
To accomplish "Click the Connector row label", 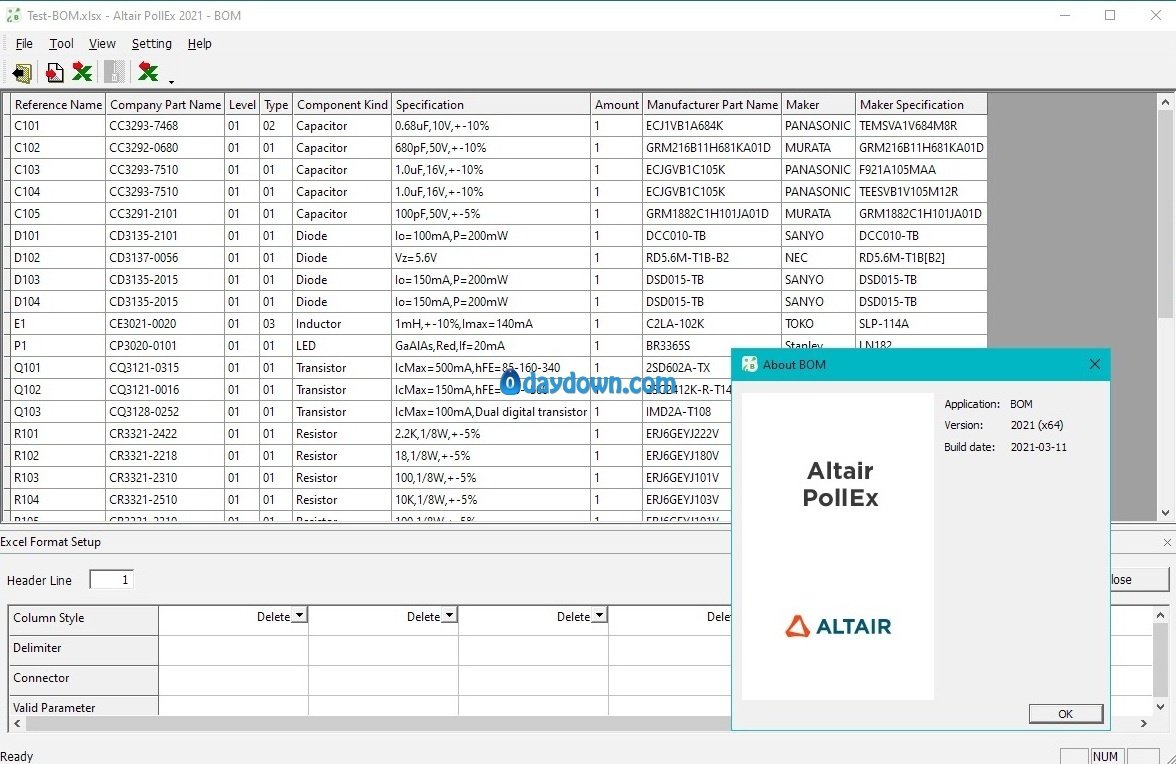I will point(83,679).
